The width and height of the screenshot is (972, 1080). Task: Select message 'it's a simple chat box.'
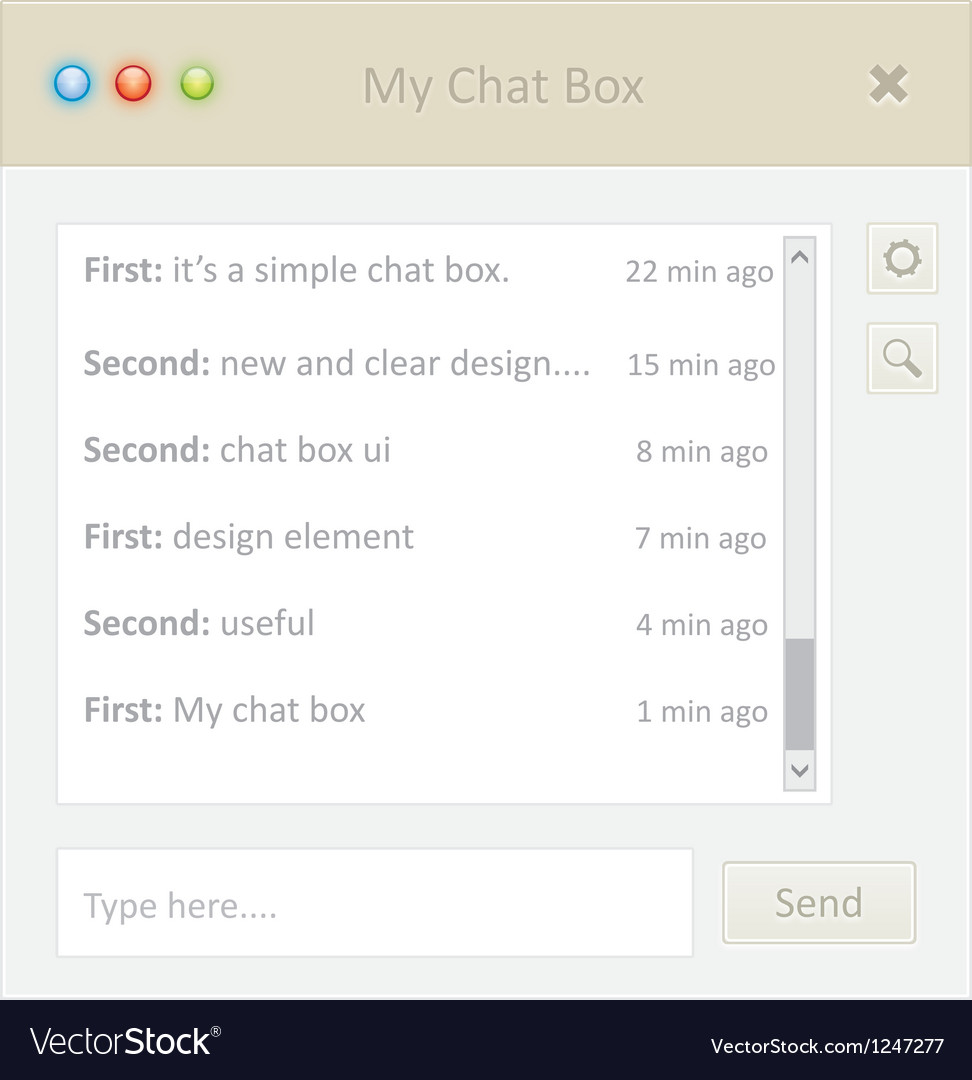(x=340, y=270)
